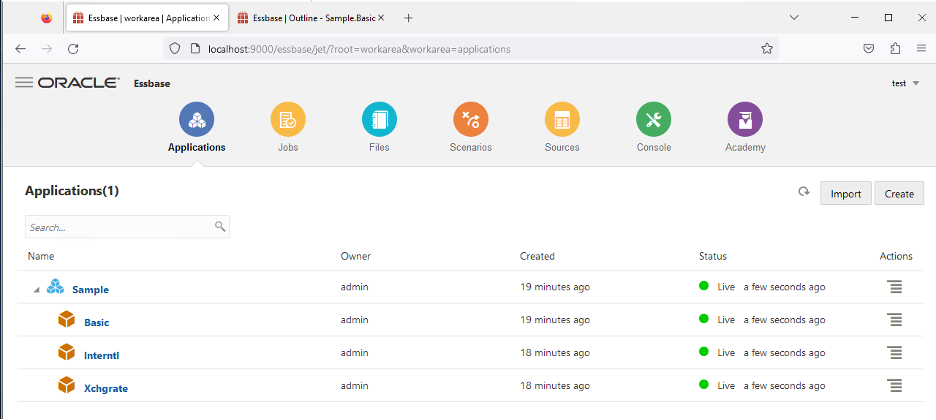Open a new browser tab
This screenshot has width=936, height=420.
[408, 18]
